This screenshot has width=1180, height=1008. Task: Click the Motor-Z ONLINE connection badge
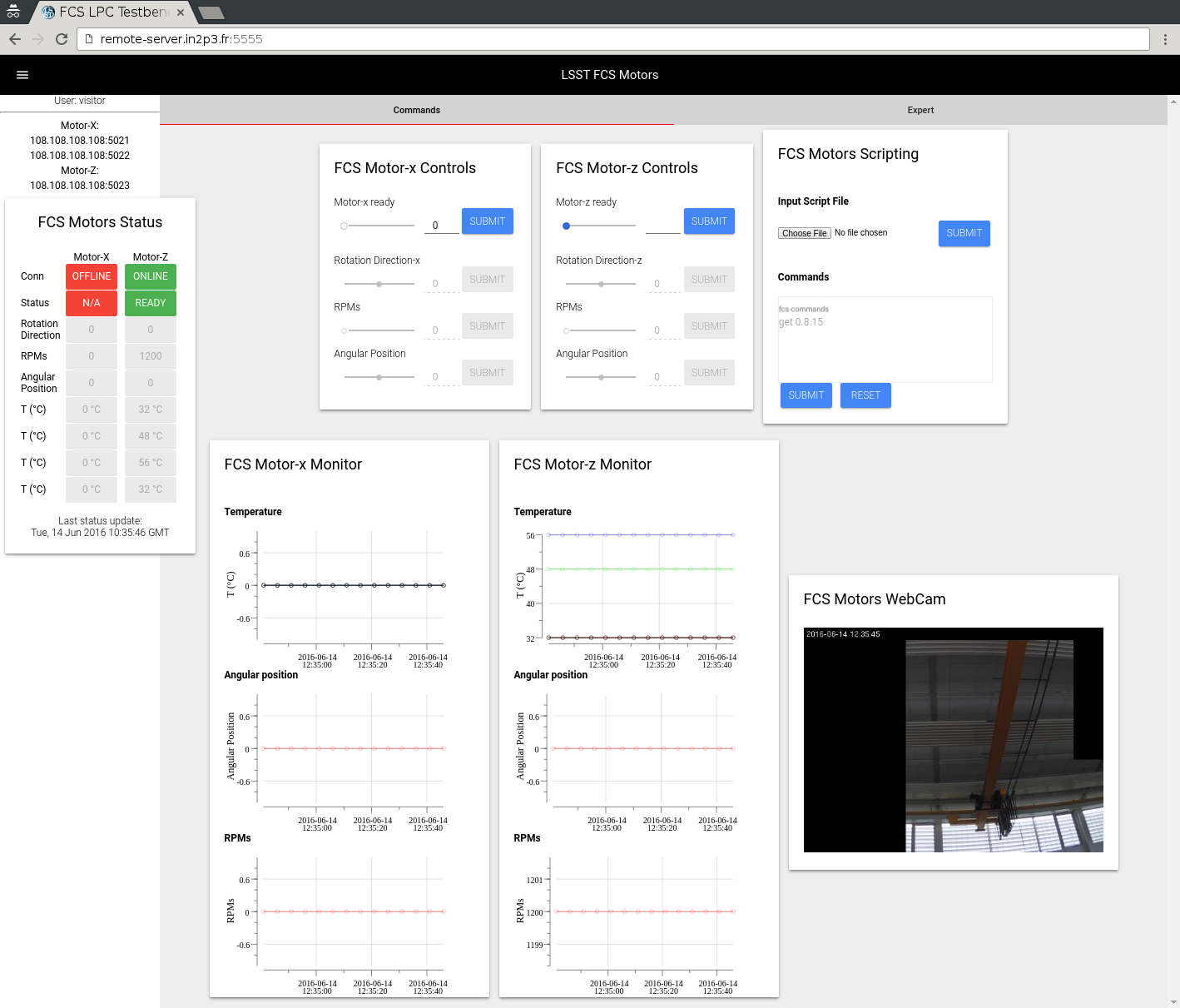click(x=151, y=276)
